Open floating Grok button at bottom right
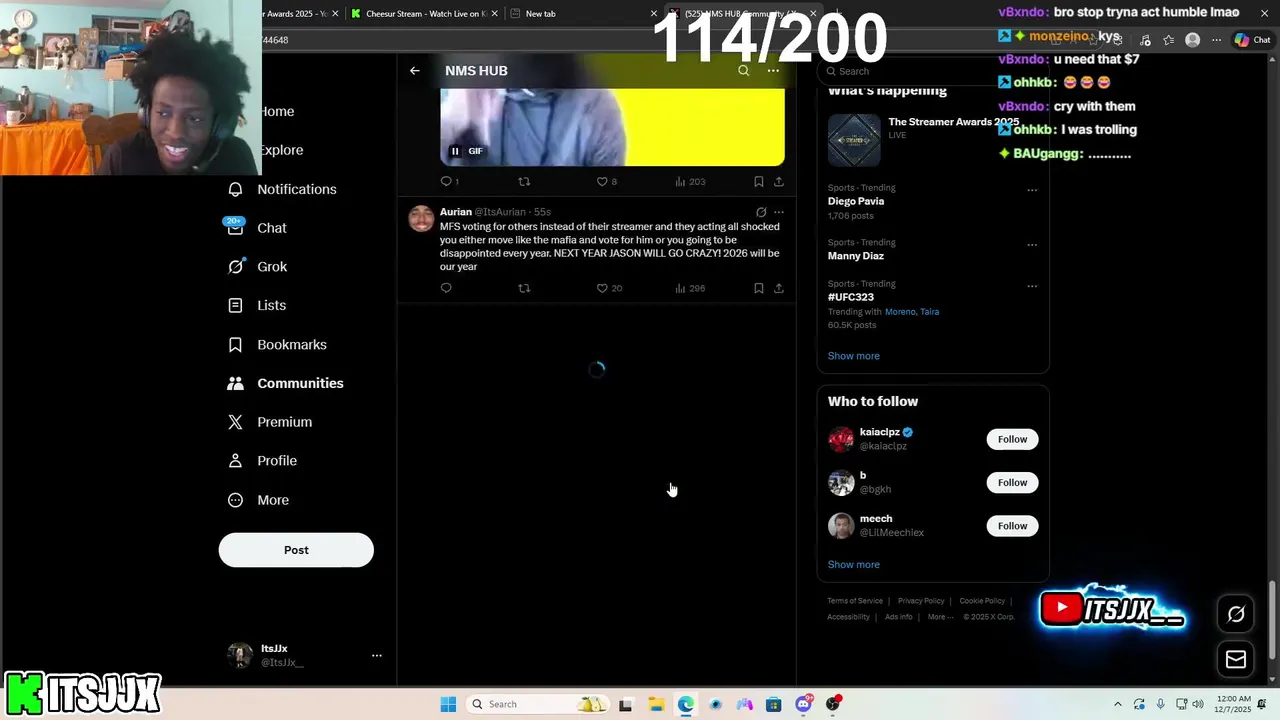The width and height of the screenshot is (1280, 720). click(1236, 614)
